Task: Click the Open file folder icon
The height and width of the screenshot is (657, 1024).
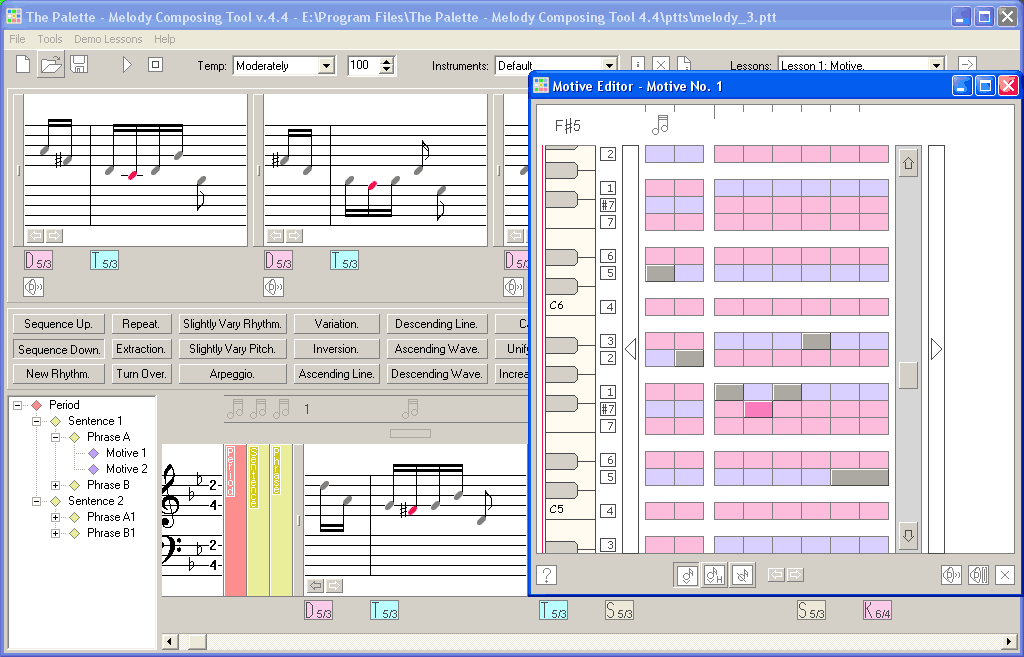Action: click(50, 65)
